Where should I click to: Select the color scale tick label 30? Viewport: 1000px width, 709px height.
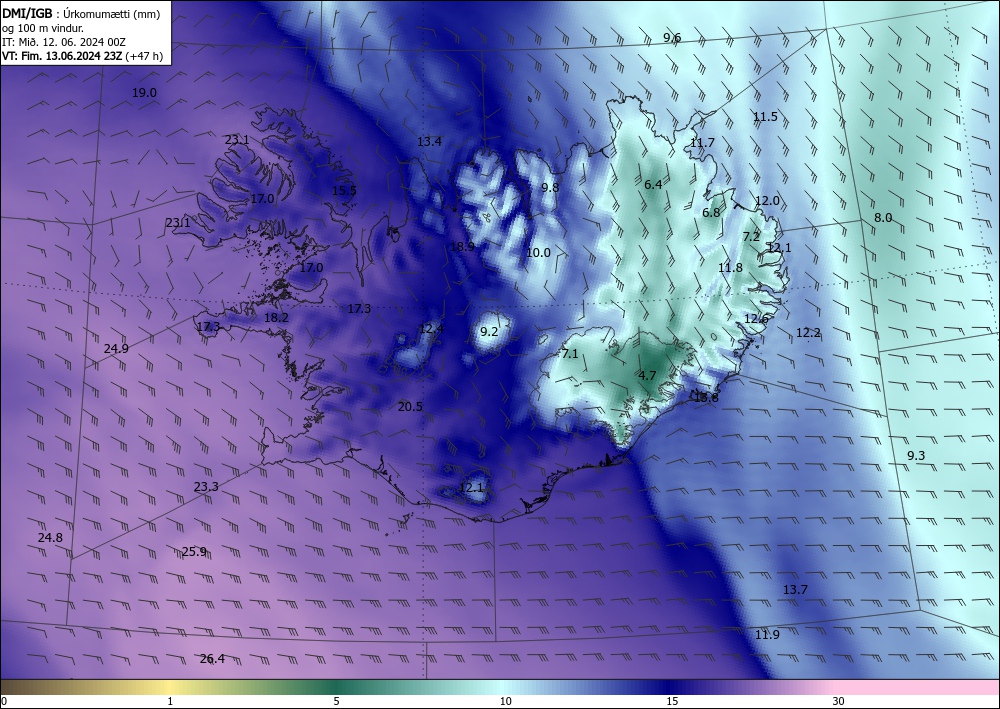[839, 702]
